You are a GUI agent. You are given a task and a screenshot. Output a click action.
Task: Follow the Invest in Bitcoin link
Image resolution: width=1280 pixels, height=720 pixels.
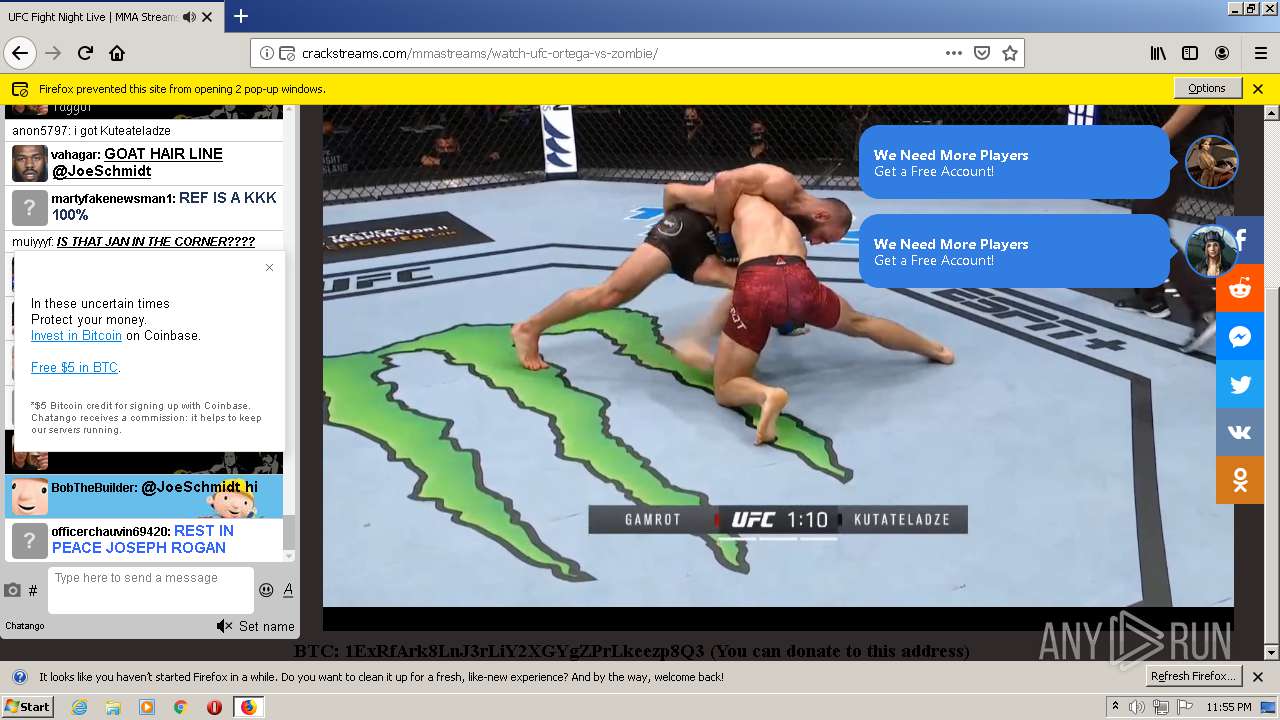(76, 336)
